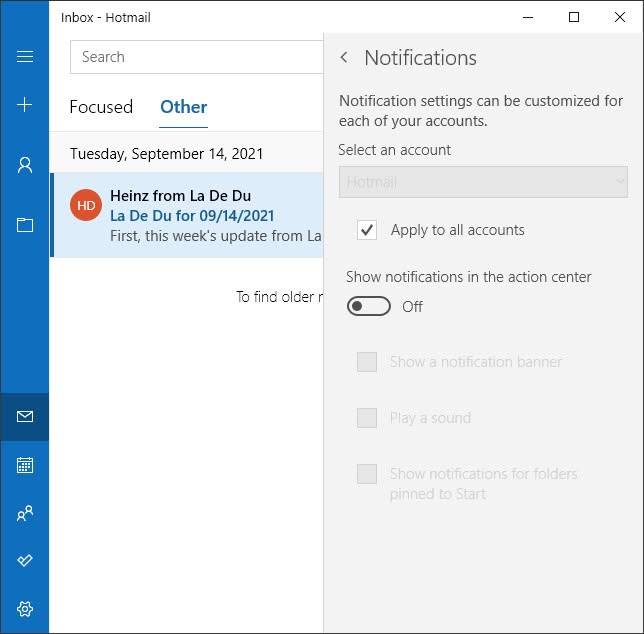The width and height of the screenshot is (644, 634).
Task: Switch to Calendar icon
Action: (x=25, y=465)
